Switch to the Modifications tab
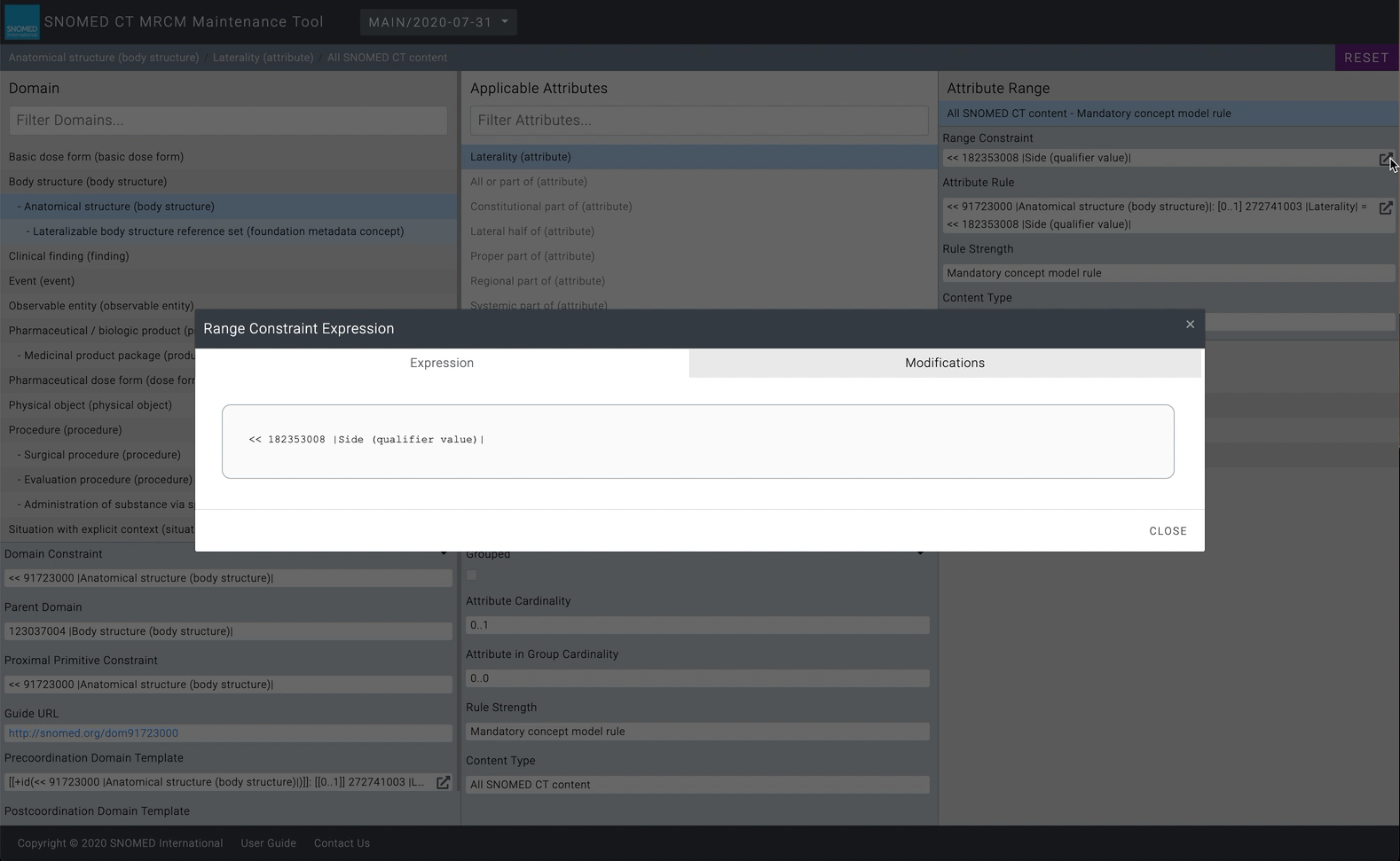Viewport: 1400px width, 861px height. (x=945, y=363)
